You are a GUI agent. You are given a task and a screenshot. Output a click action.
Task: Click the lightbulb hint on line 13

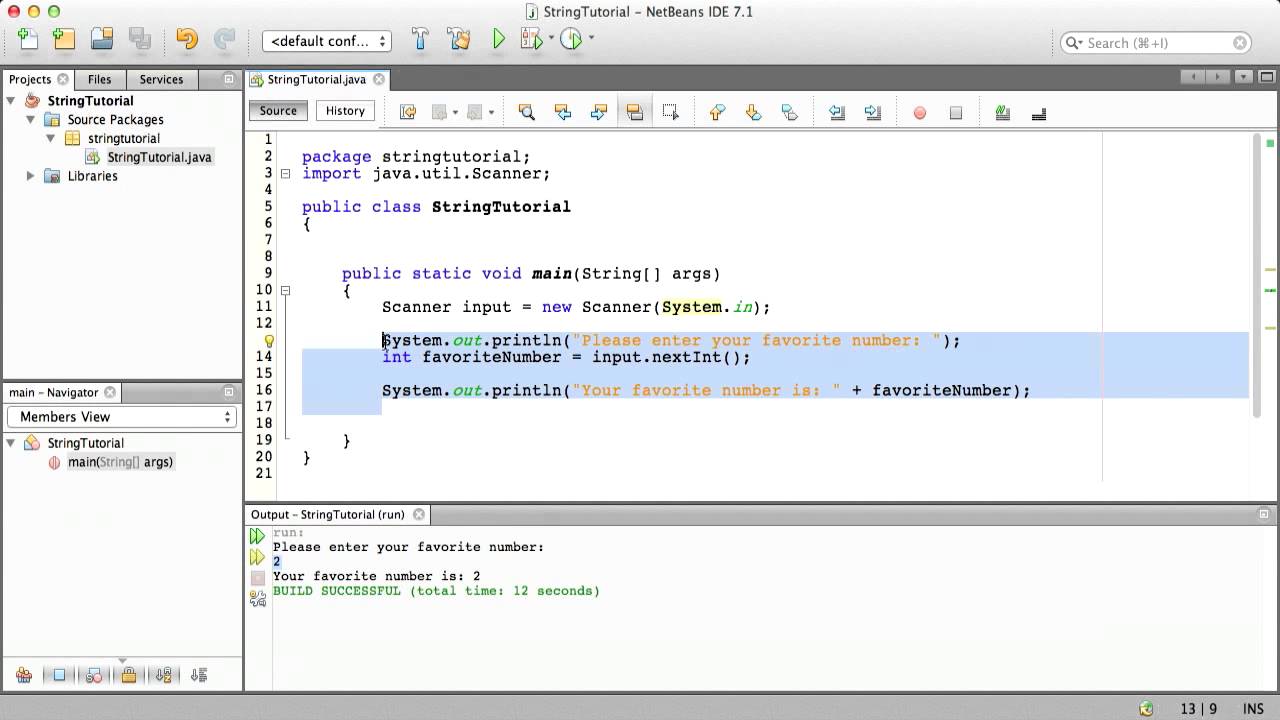(269, 341)
